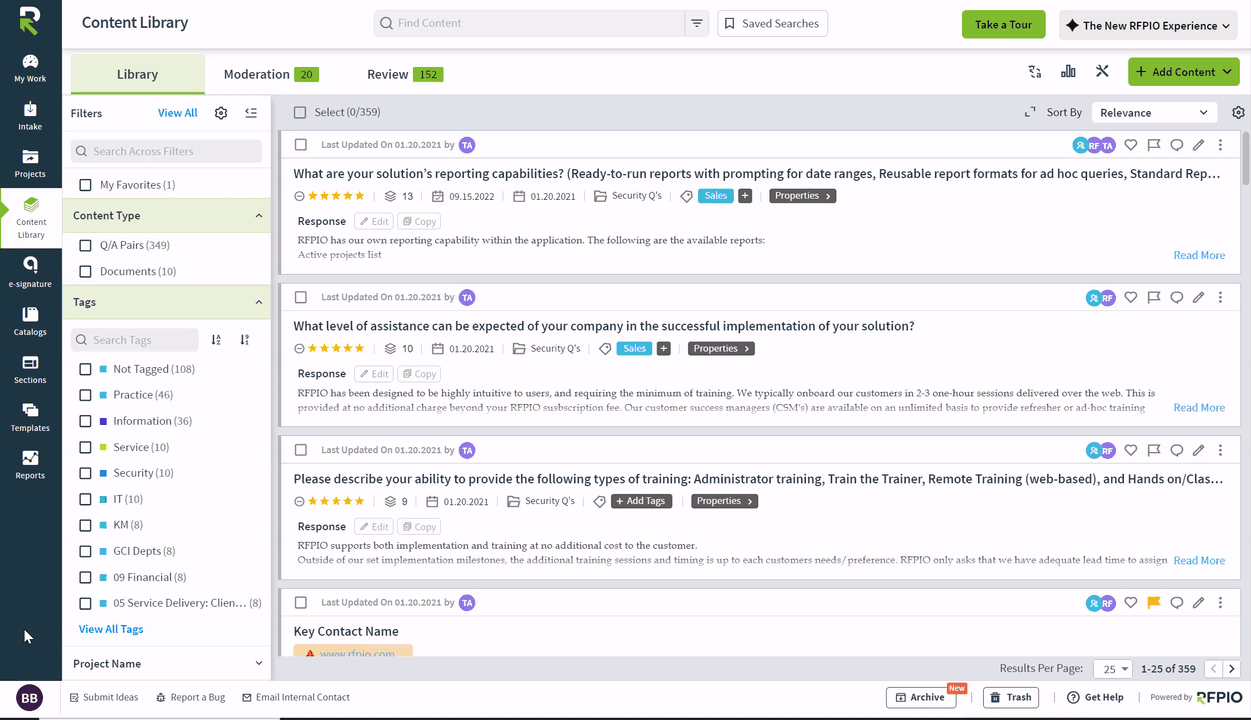Comment on the types of training question

[1177, 450]
